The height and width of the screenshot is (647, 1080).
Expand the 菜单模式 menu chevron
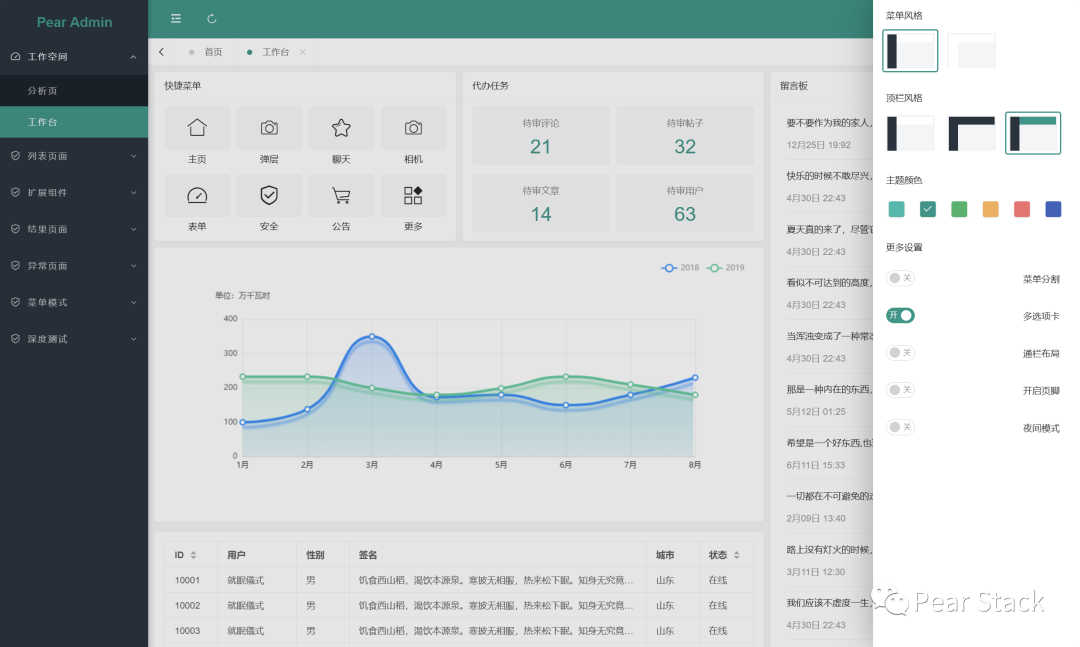[133, 302]
